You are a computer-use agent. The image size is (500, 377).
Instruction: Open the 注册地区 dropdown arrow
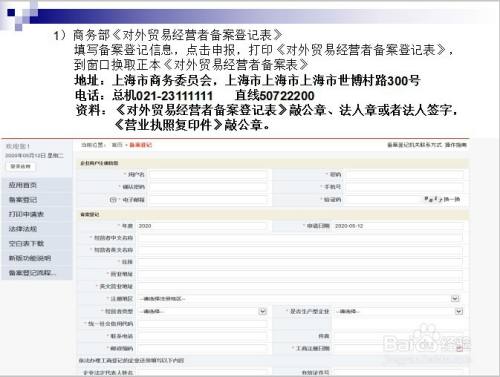pyautogui.click(x=455, y=298)
